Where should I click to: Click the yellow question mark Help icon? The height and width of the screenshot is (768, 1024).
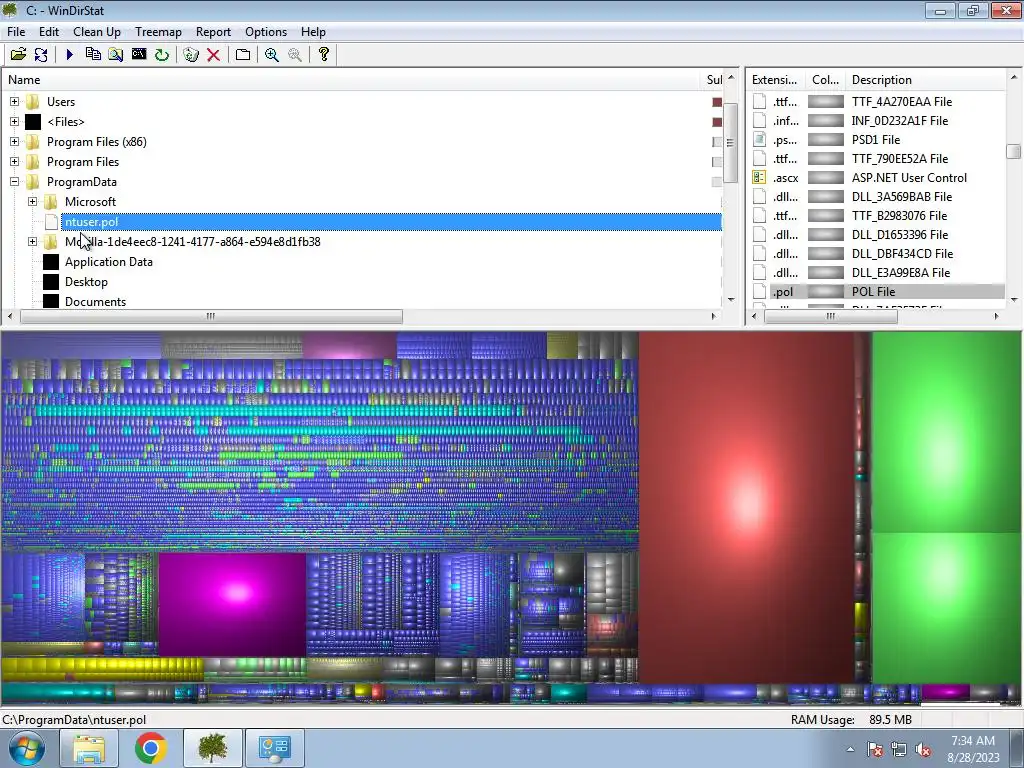[323, 55]
